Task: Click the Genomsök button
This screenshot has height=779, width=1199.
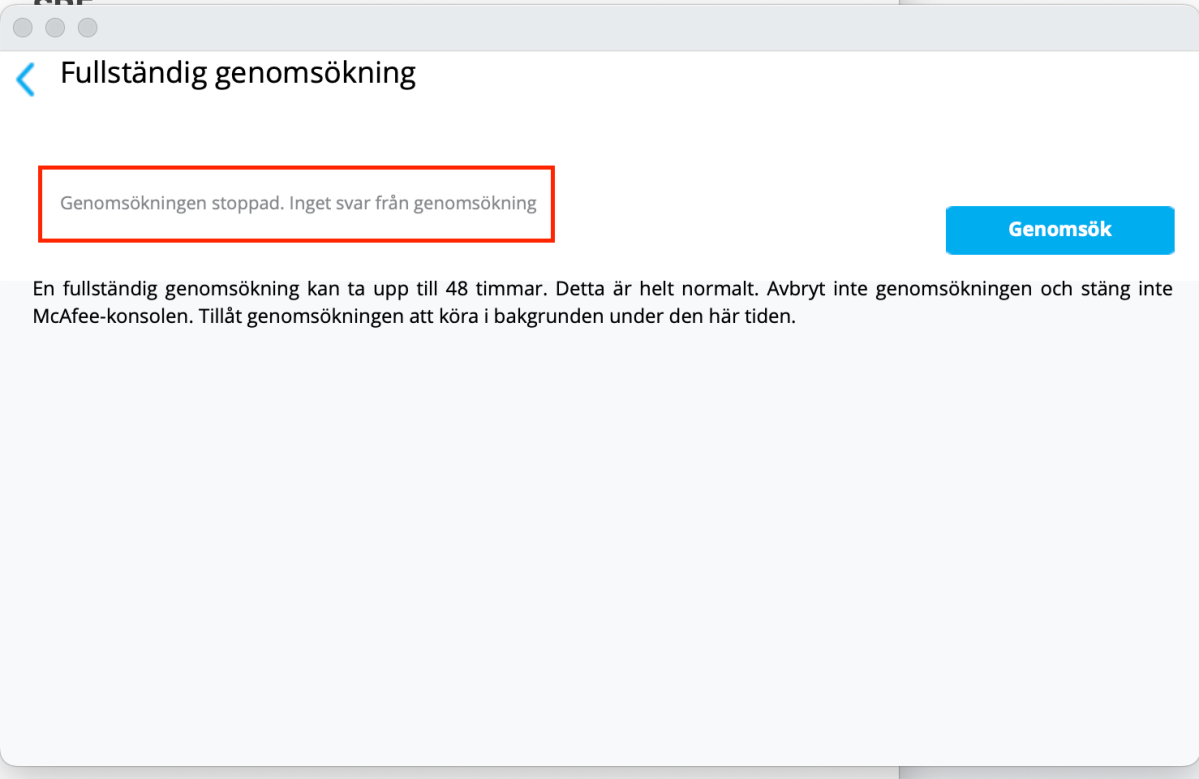Action: (1059, 230)
